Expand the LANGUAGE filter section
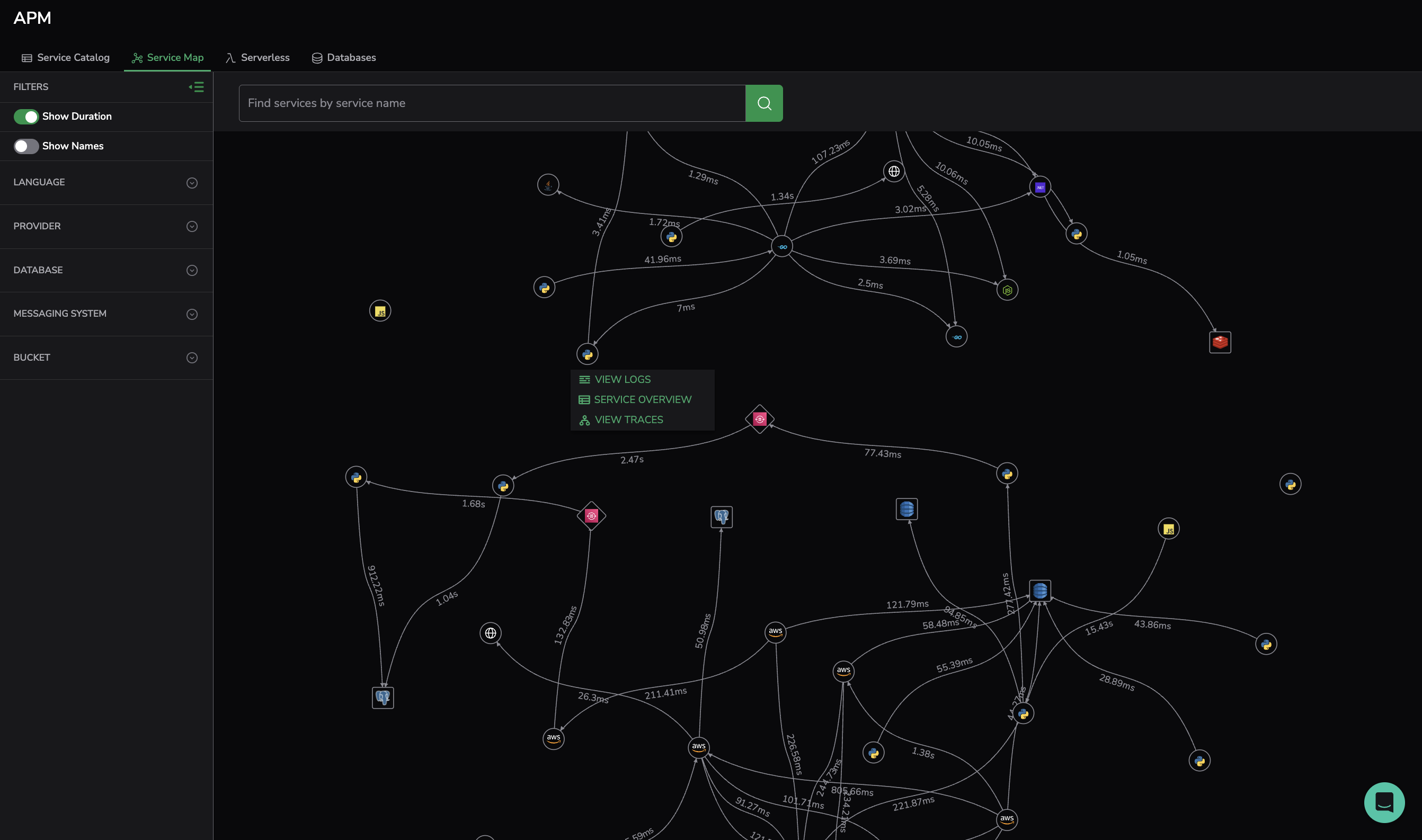Screen dimensions: 1422x840 click(x=192, y=183)
